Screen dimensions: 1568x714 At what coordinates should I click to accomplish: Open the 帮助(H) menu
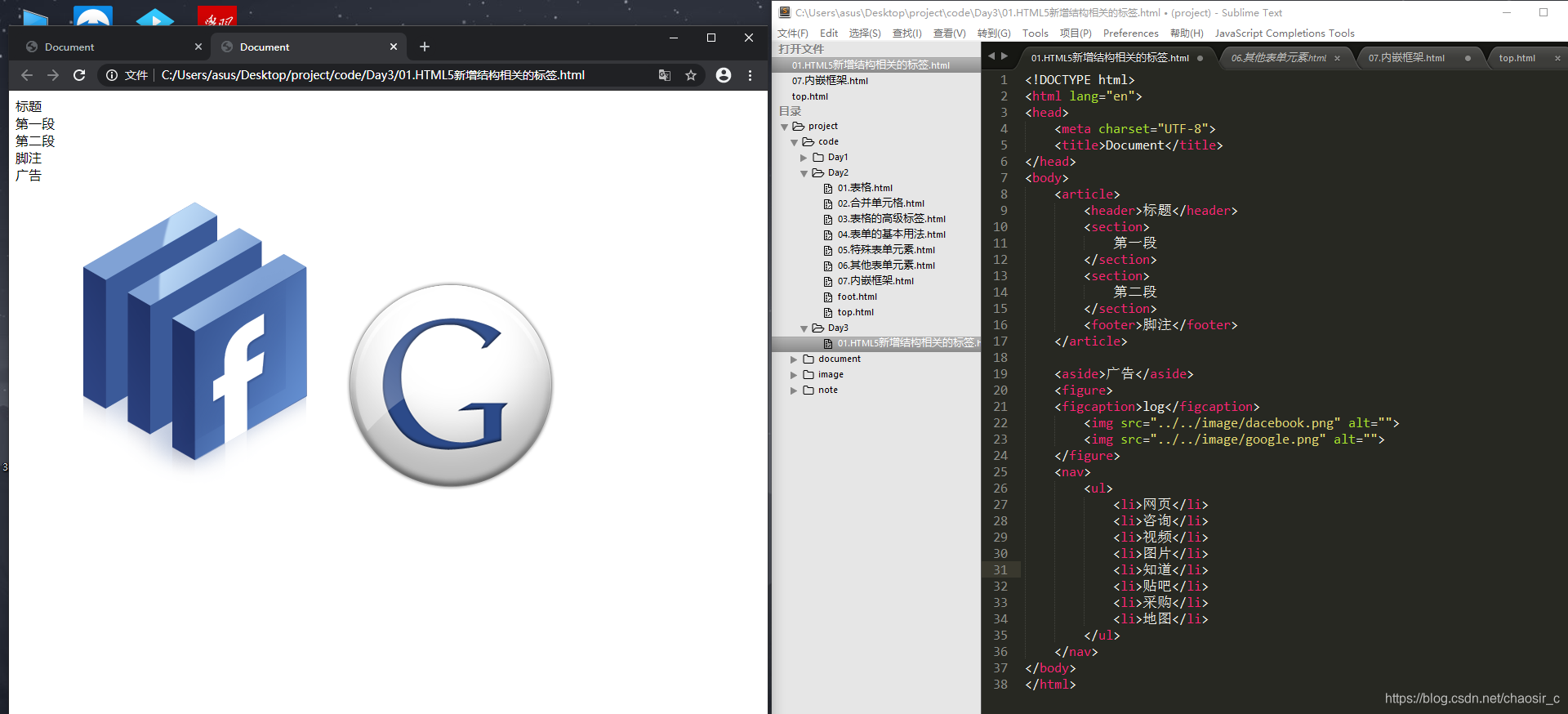1187,33
